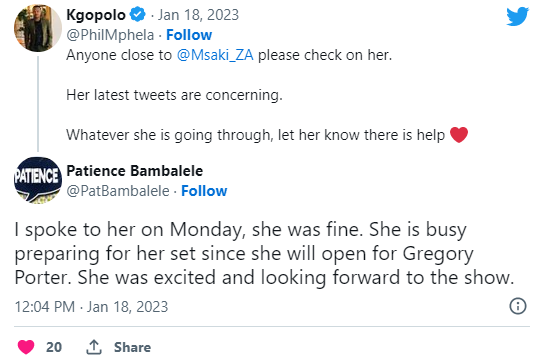Open the tweet info circle icon
This screenshot has width=539, height=362.
coord(518,306)
